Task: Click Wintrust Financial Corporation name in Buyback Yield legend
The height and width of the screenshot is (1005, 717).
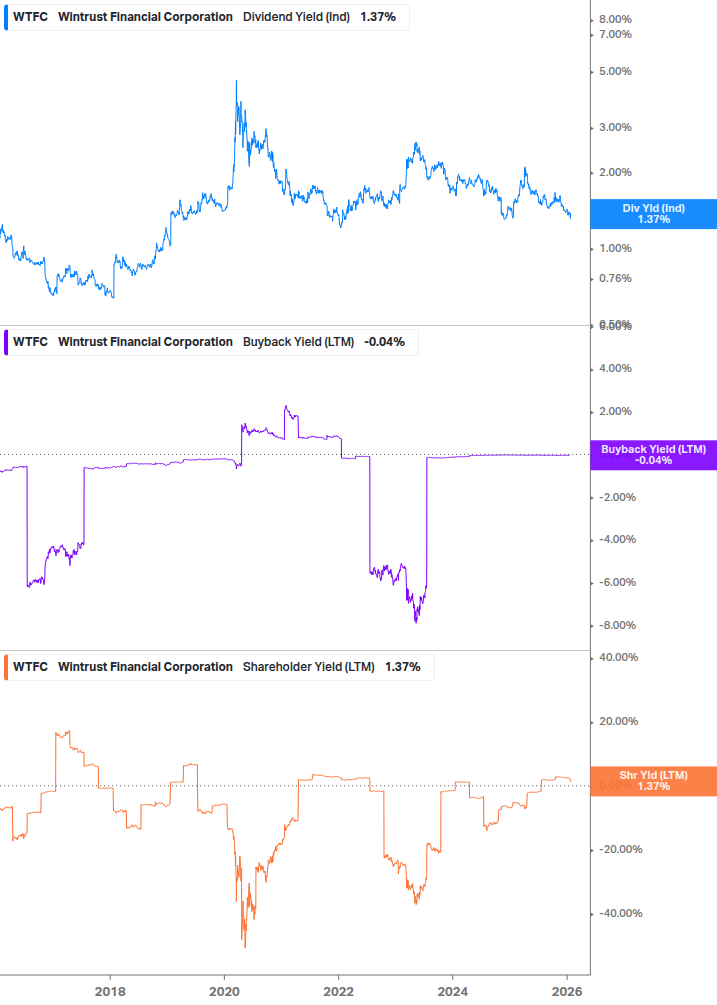Action: [x=145, y=342]
